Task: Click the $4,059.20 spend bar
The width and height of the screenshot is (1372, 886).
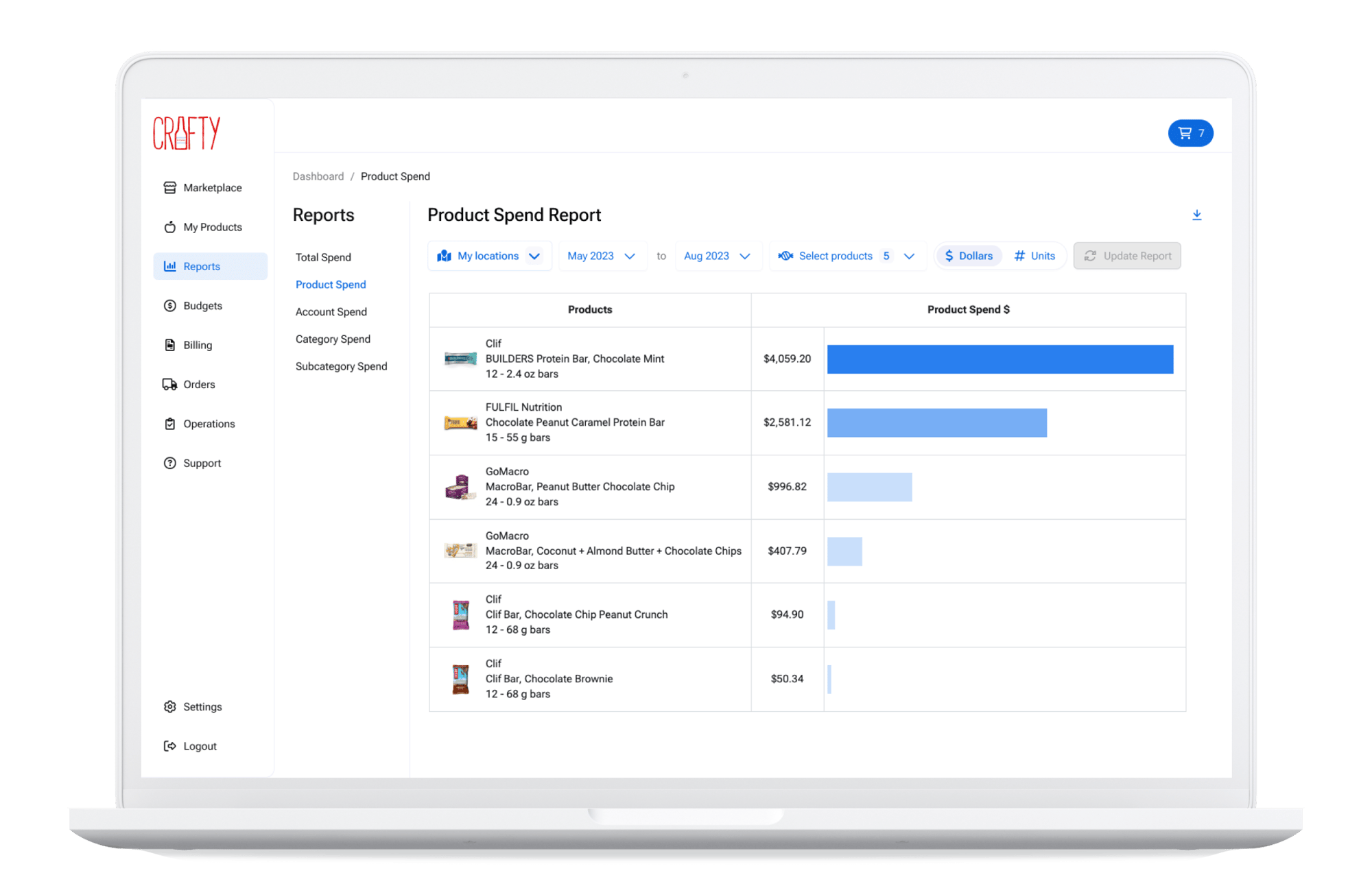Action: (1000, 359)
